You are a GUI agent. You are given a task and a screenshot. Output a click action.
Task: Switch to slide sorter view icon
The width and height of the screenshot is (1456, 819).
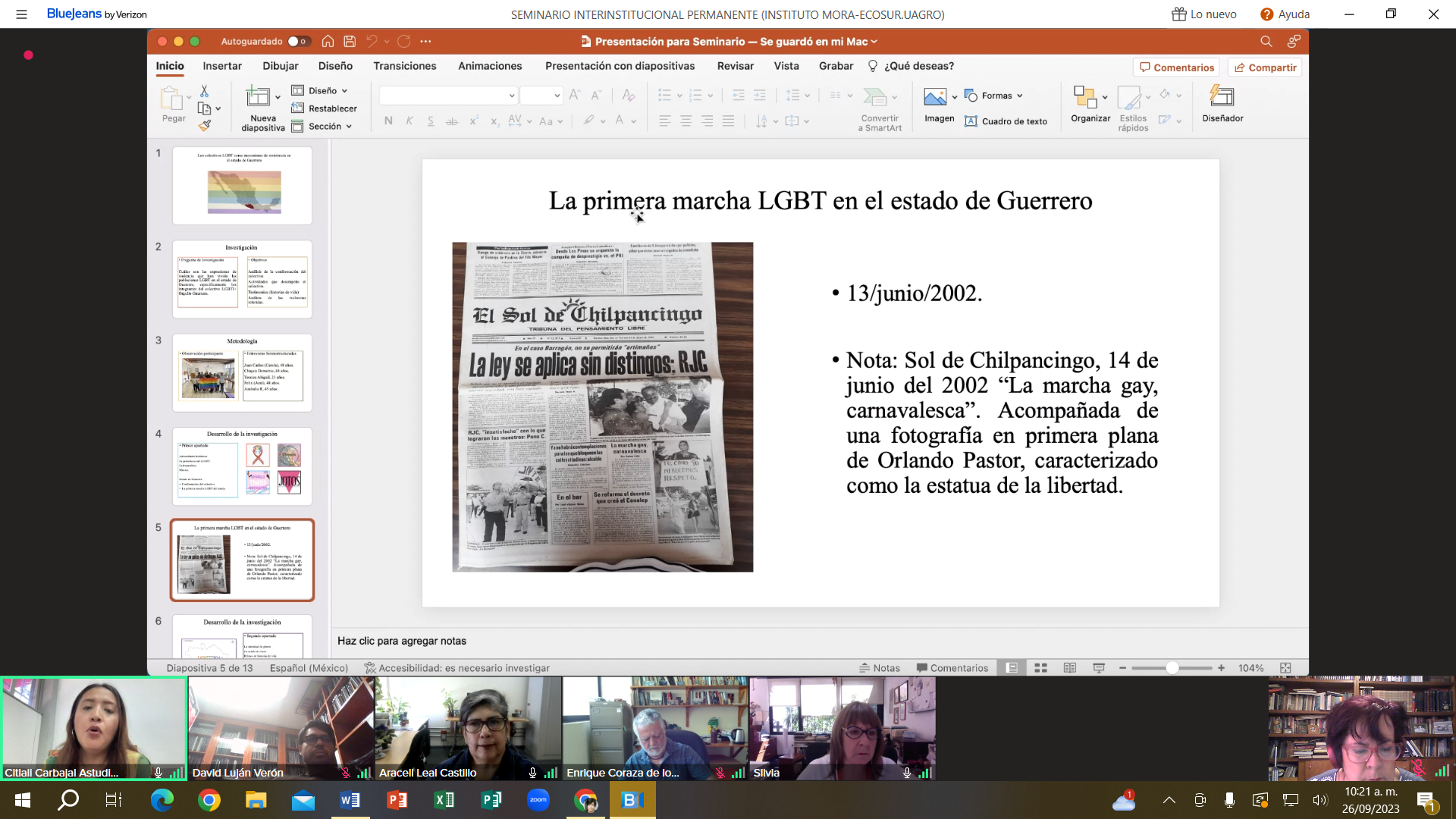tap(1040, 668)
